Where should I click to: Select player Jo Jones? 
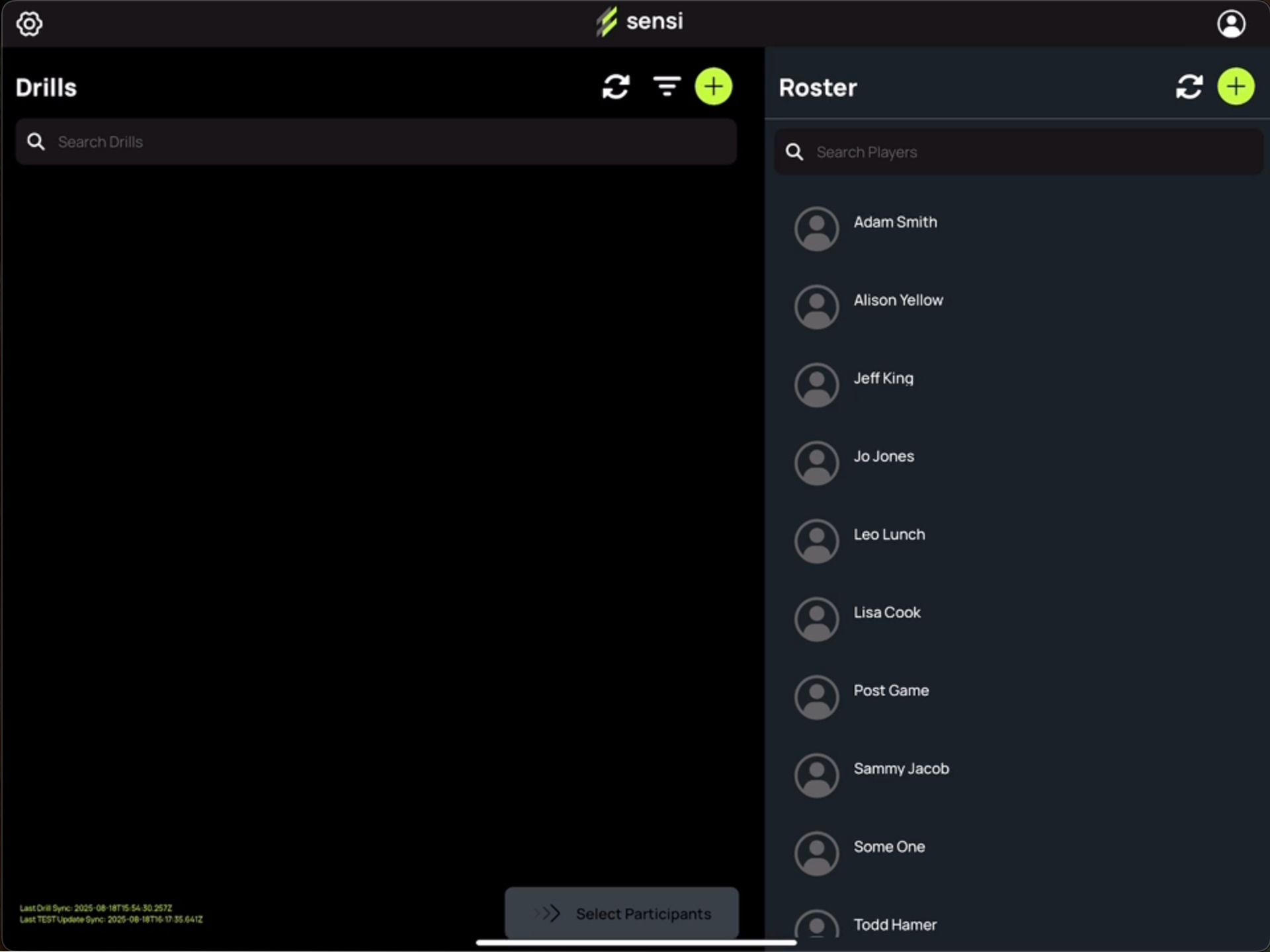click(x=884, y=457)
